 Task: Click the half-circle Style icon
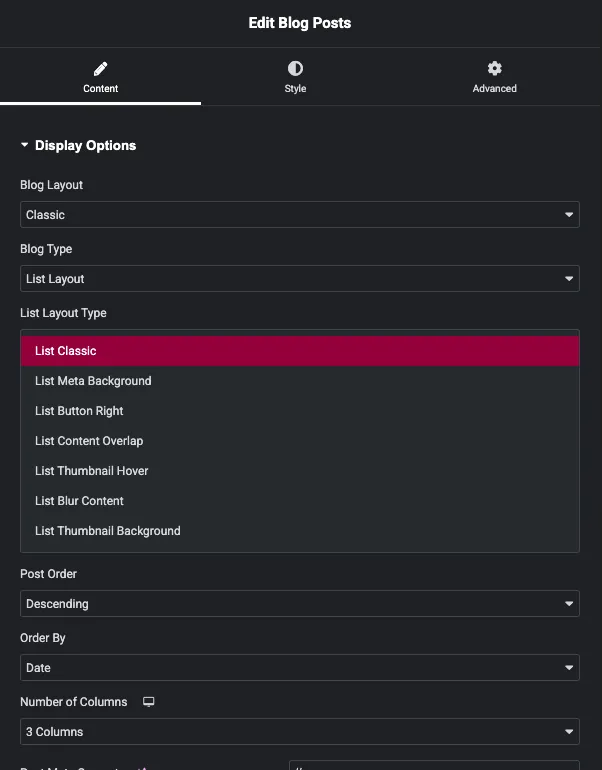[x=295, y=68]
